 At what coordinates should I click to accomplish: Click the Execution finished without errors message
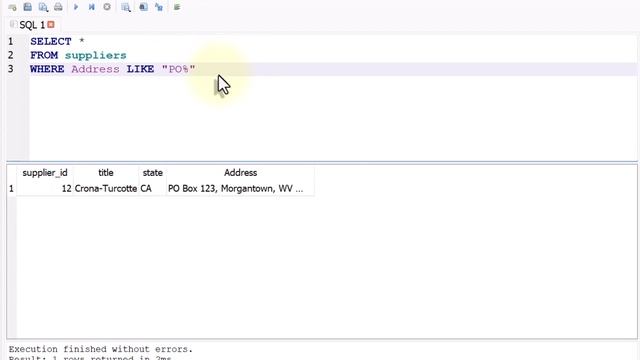coord(100,349)
